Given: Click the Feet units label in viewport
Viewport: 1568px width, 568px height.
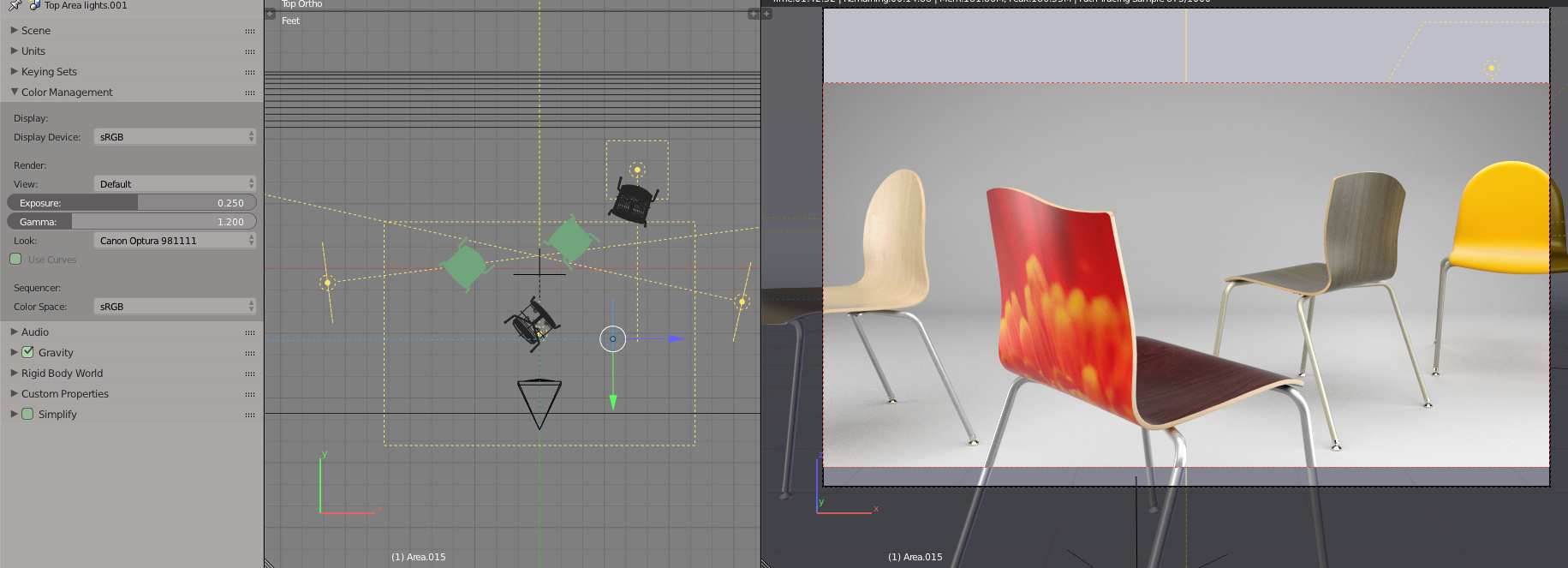Looking at the screenshot, I should pyautogui.click(x=291, y=21).
